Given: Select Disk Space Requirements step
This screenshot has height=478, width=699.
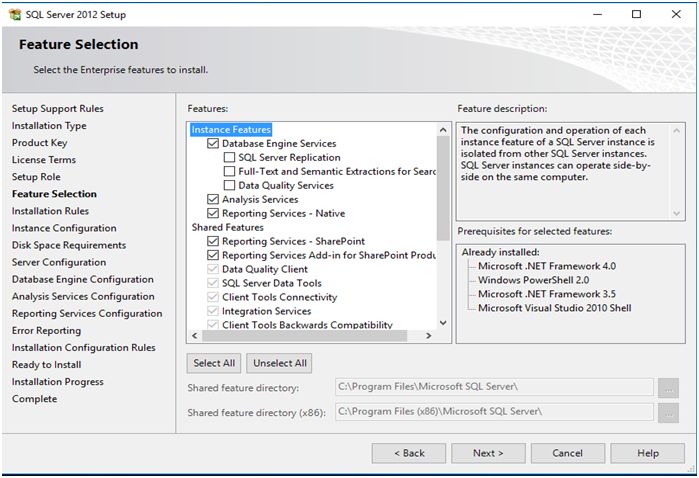Looking at the screenshot, I should point(69,245).
